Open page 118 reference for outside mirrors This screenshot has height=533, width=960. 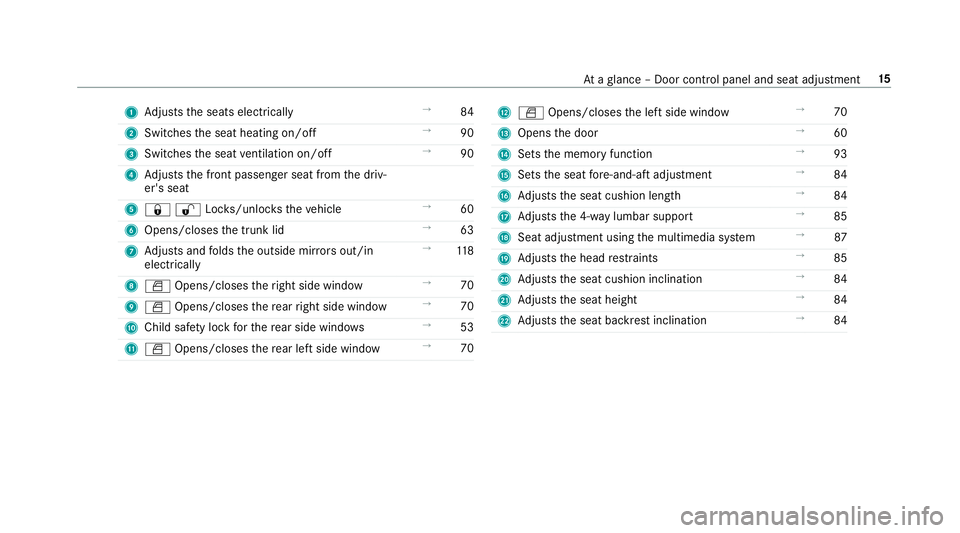[x=465, y=251]
